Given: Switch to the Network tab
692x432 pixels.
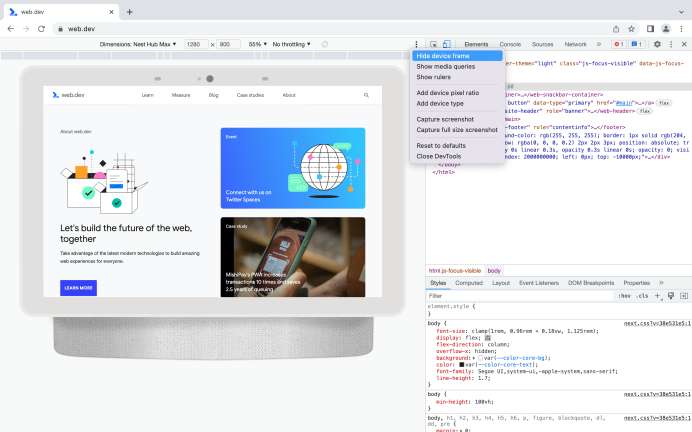Looking at the screenshot, I should coord(575,44).
